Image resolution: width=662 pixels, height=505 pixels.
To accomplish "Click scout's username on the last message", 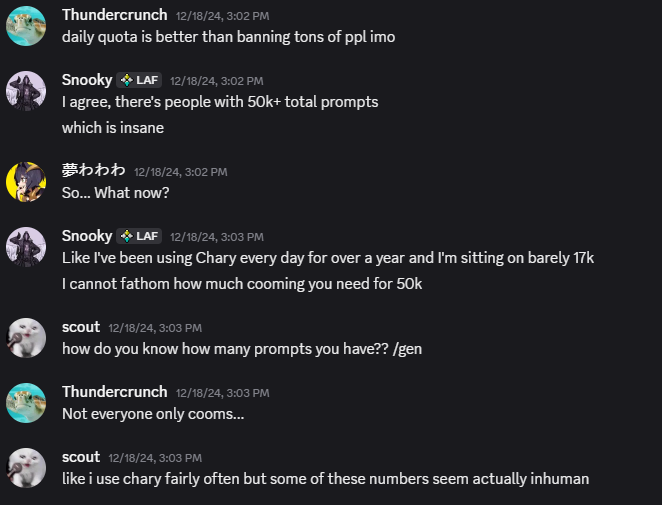I will click(81, 457).
